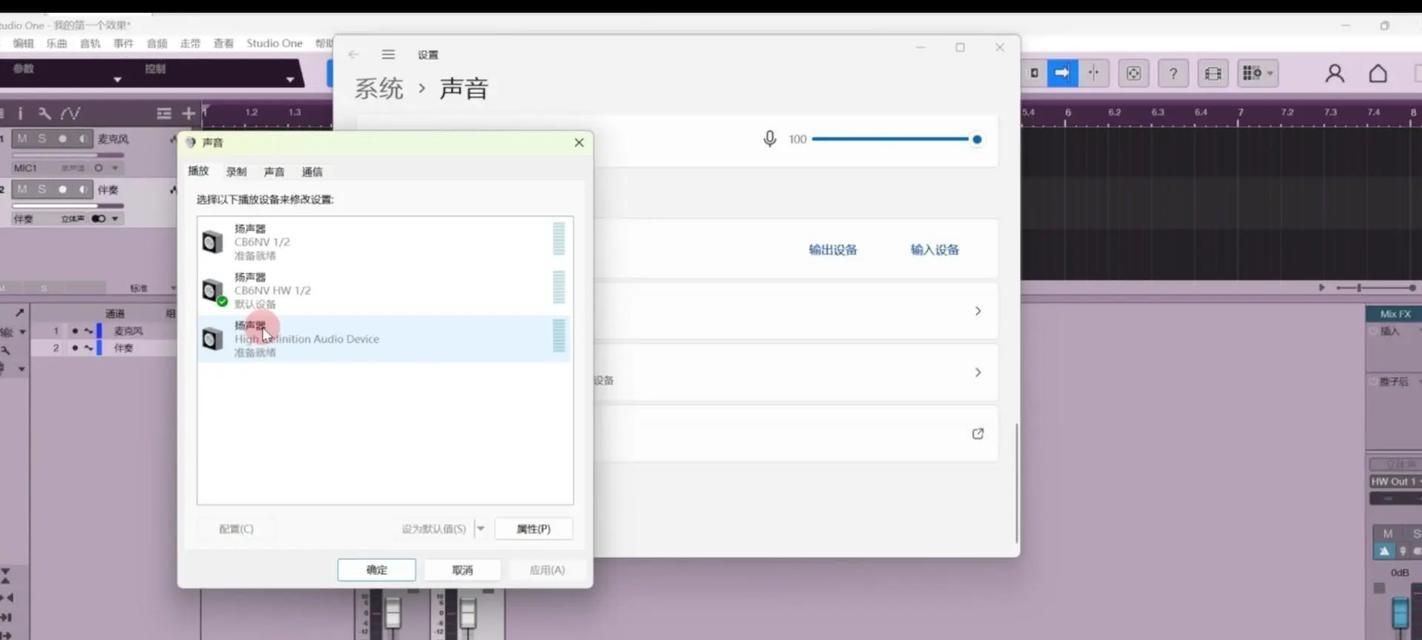Solo the 伴奏 track
Image resolution: width=1422 pixels, height=640 pixels.
pos(42,189)
